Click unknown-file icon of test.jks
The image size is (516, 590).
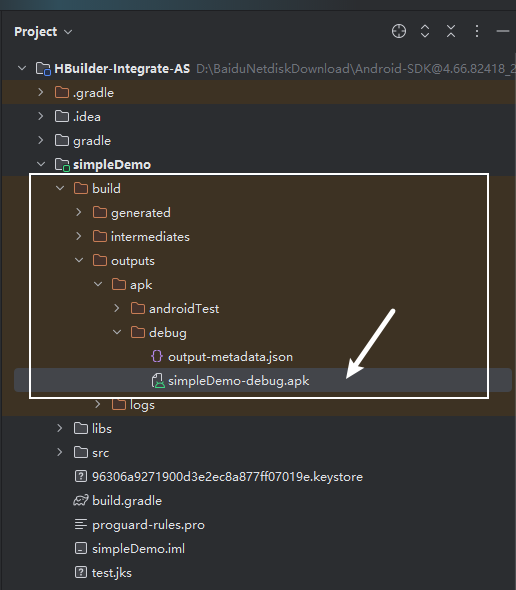tap(81, 573)
